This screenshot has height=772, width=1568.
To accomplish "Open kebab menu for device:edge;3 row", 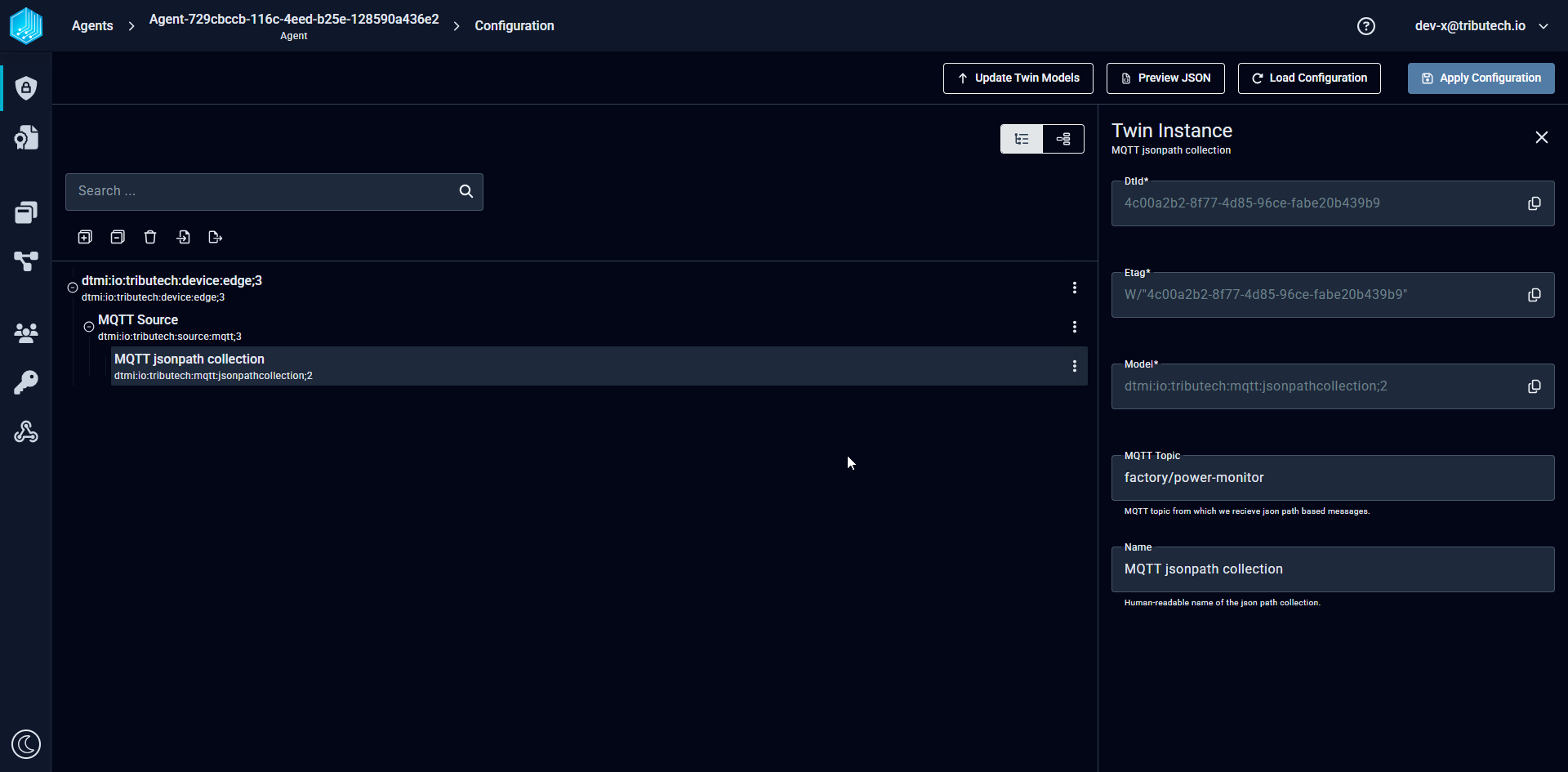I will click(x=1075, y=288).
